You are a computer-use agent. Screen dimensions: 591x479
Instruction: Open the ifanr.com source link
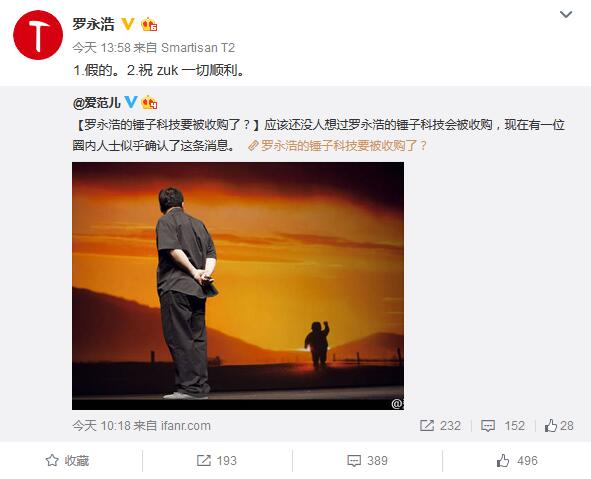pos(186,426)
